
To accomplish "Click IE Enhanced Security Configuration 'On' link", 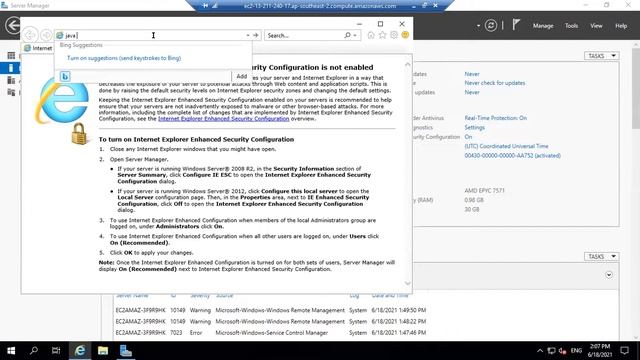I will pyautogui.click(x=468, y=137).
